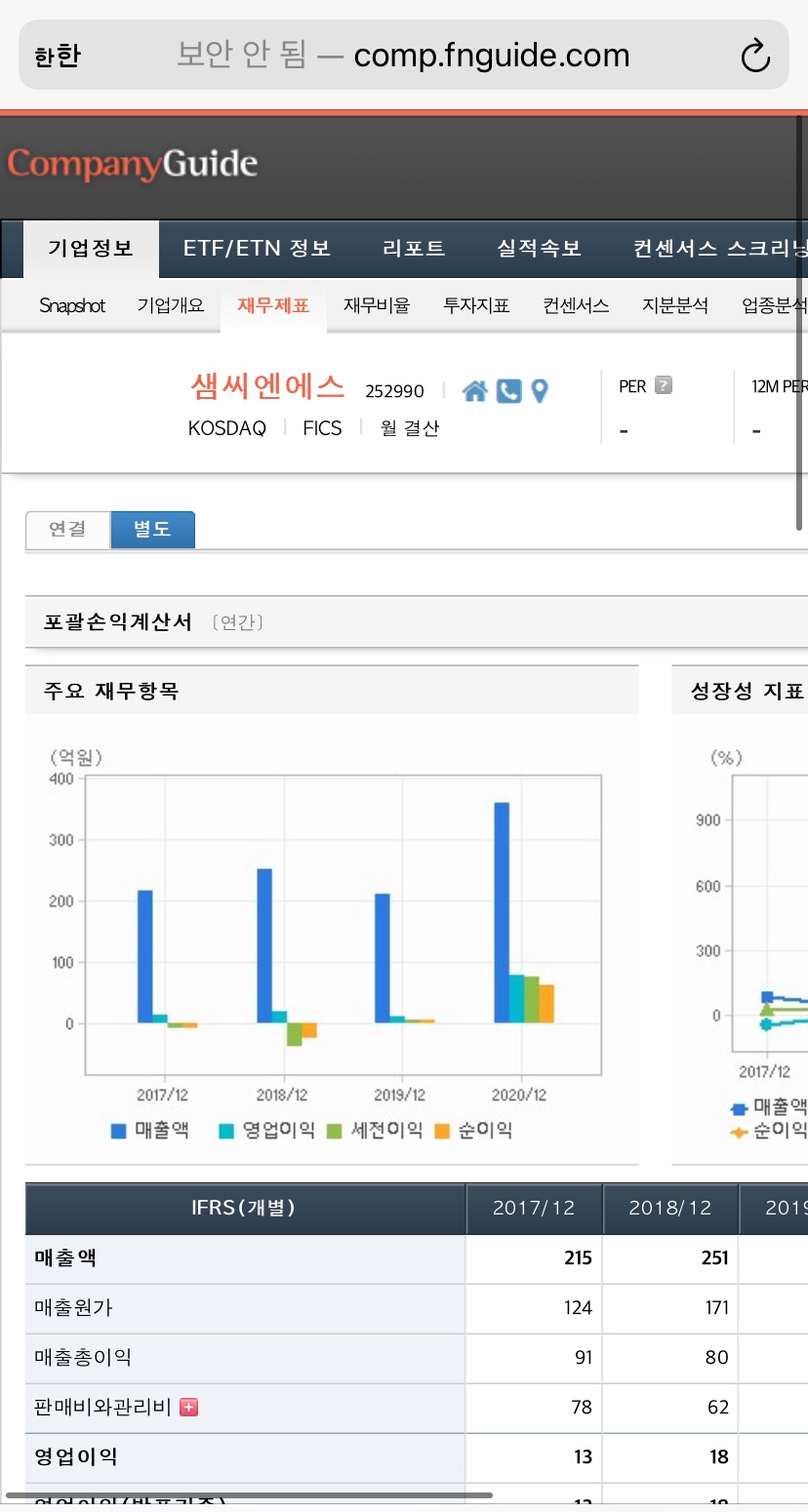Click the 2020/12 blue revenue bar
The width and height of the screenshot is (808, 1512).
(x=502, y=913)
